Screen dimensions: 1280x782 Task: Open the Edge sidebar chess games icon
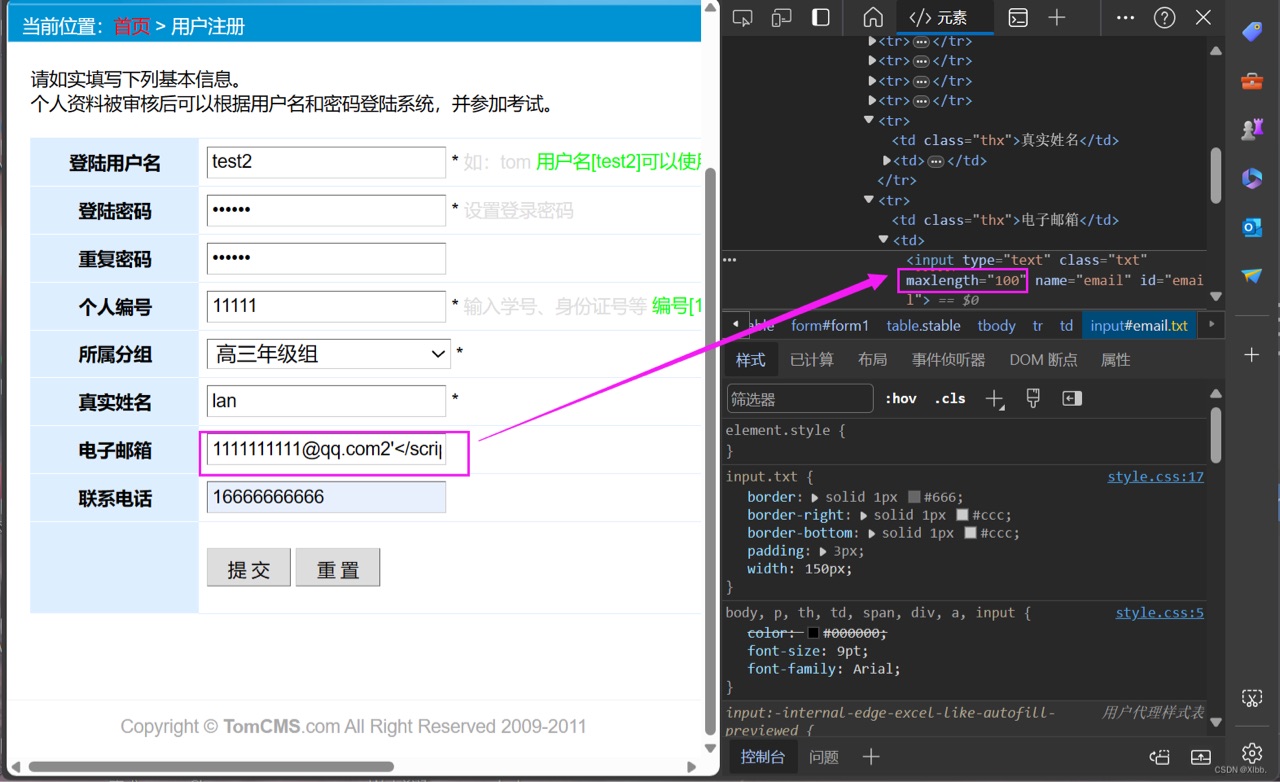1252,129
